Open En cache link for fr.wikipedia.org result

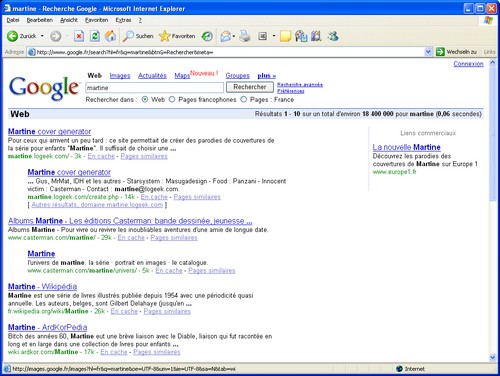pos(124,311)
